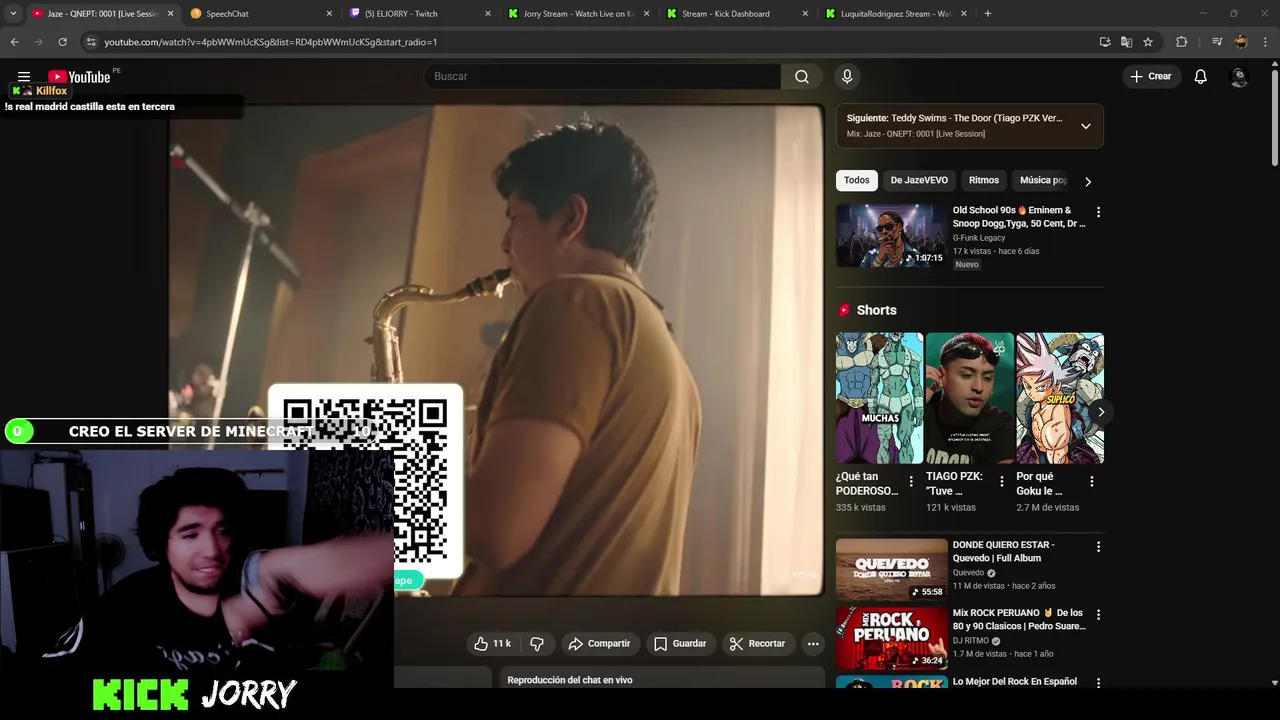Click the browser address bar URL

271,42
